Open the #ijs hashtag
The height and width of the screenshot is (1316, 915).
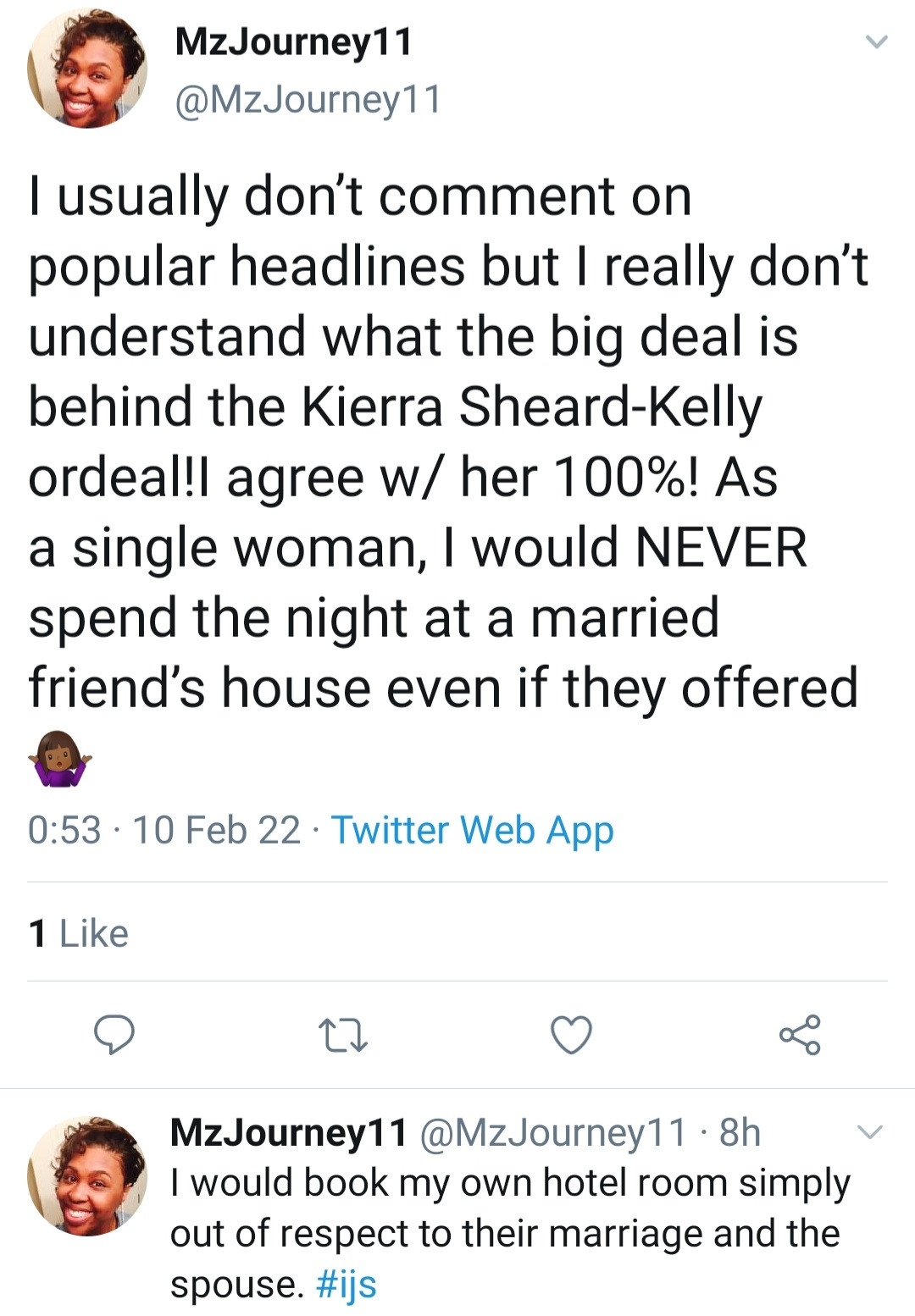(x=346, y=1284)
